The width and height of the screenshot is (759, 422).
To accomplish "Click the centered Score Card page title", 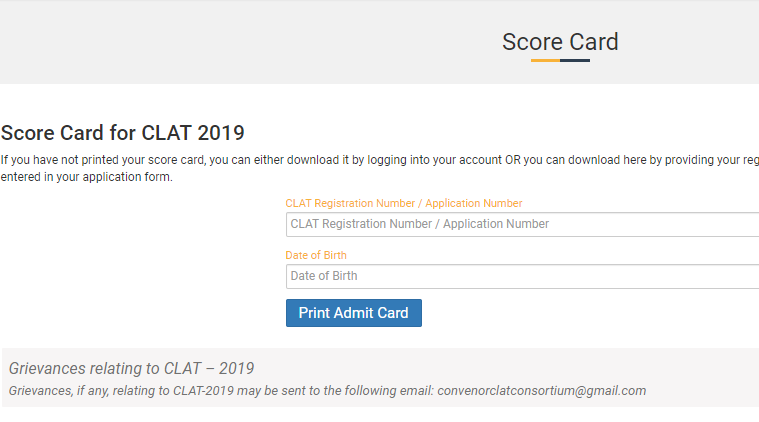I will (560, 42).
